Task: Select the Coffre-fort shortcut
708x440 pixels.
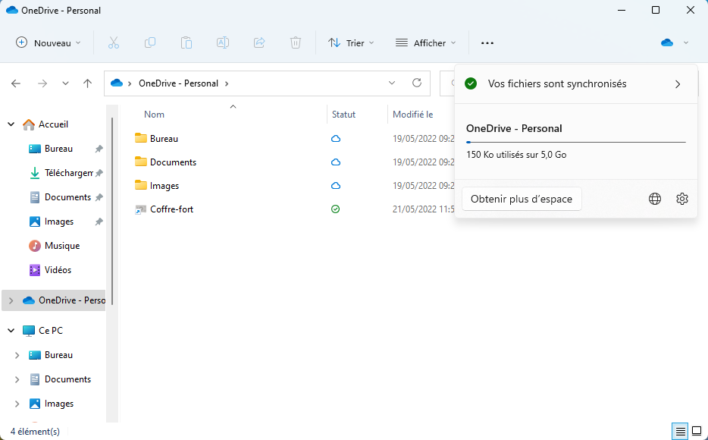Action: 172,209
